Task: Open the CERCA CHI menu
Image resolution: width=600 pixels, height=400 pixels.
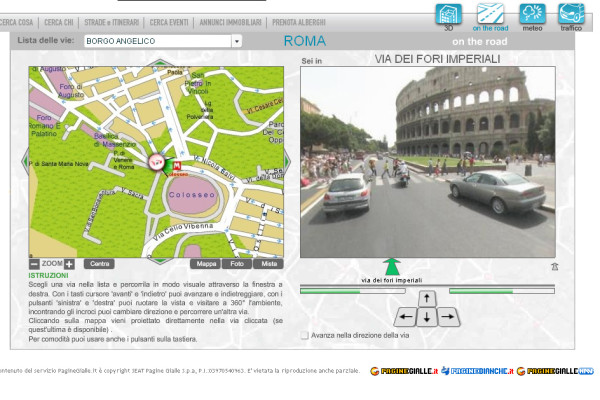Action: point(59,23)
